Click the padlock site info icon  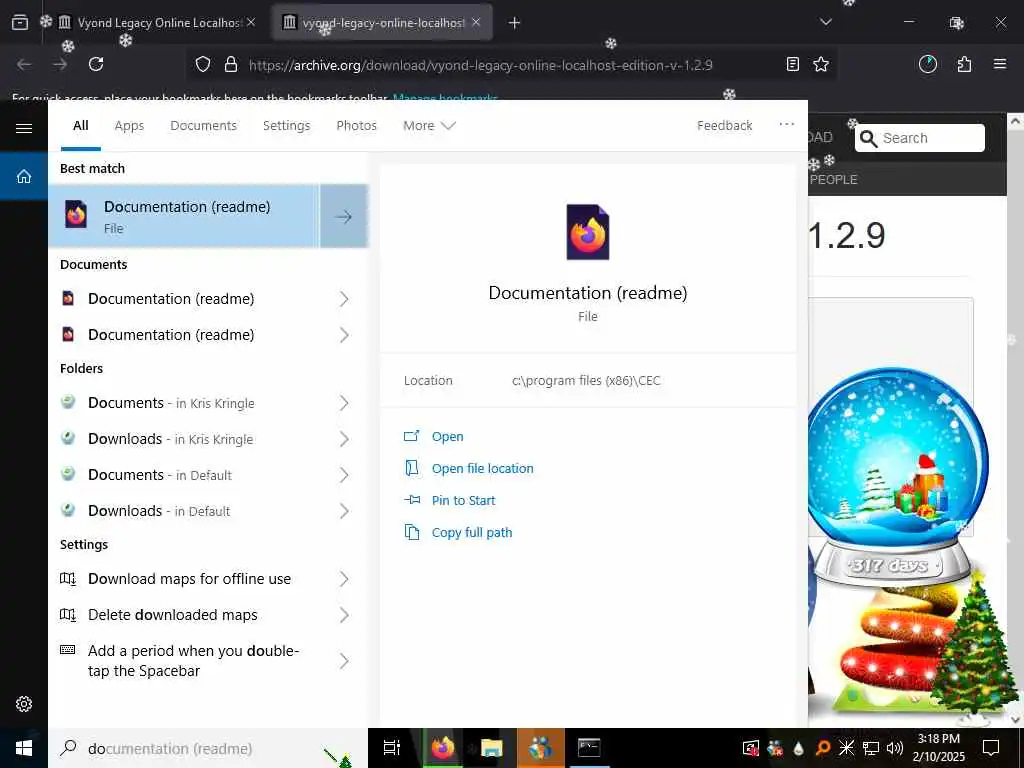tap(231, 64)
